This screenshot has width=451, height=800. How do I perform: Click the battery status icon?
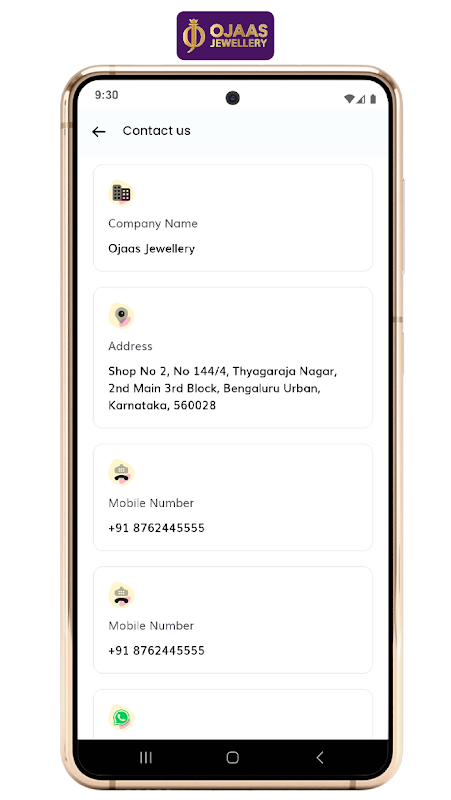pos(373,98)
